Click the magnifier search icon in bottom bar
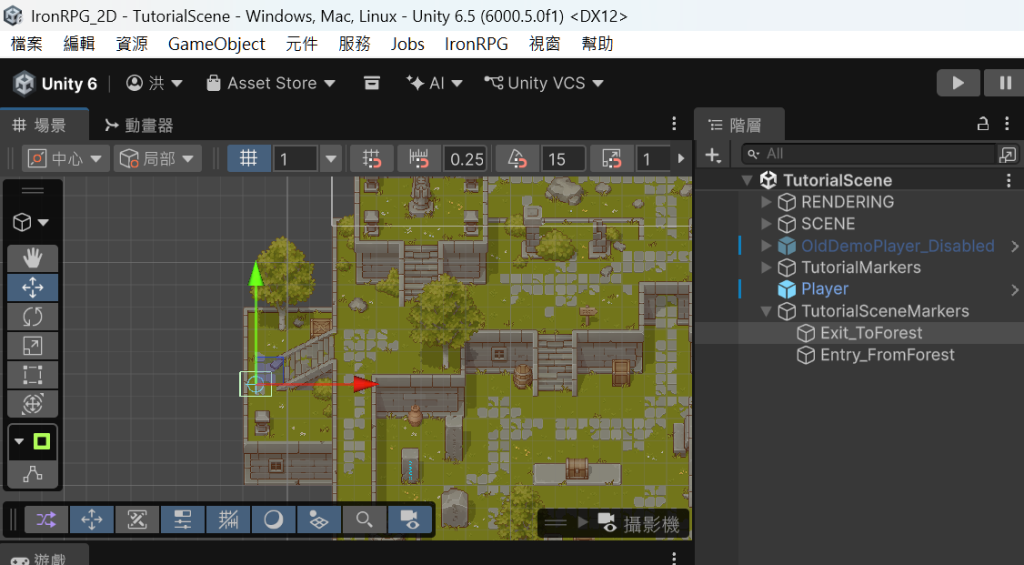The image size is (1024, 565). pos(364,520)
